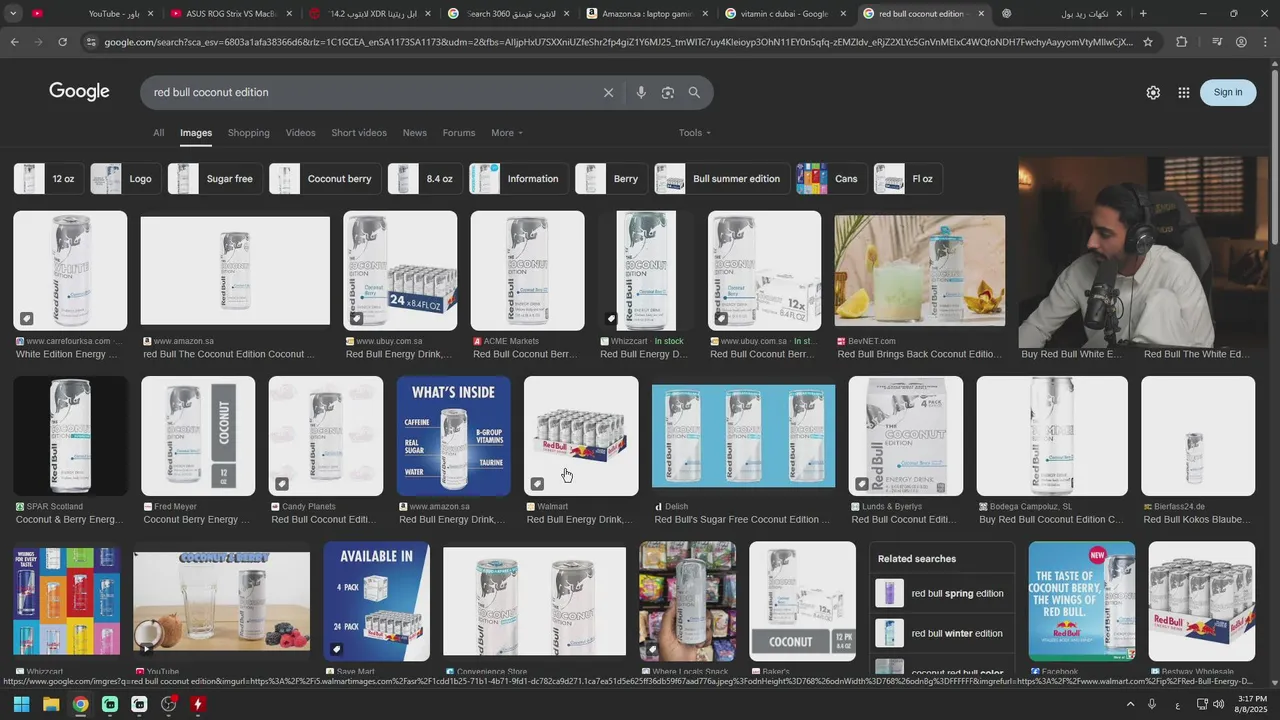Show hidden system tray icons
1280x720 pixels.
(x=1130, y=704)
